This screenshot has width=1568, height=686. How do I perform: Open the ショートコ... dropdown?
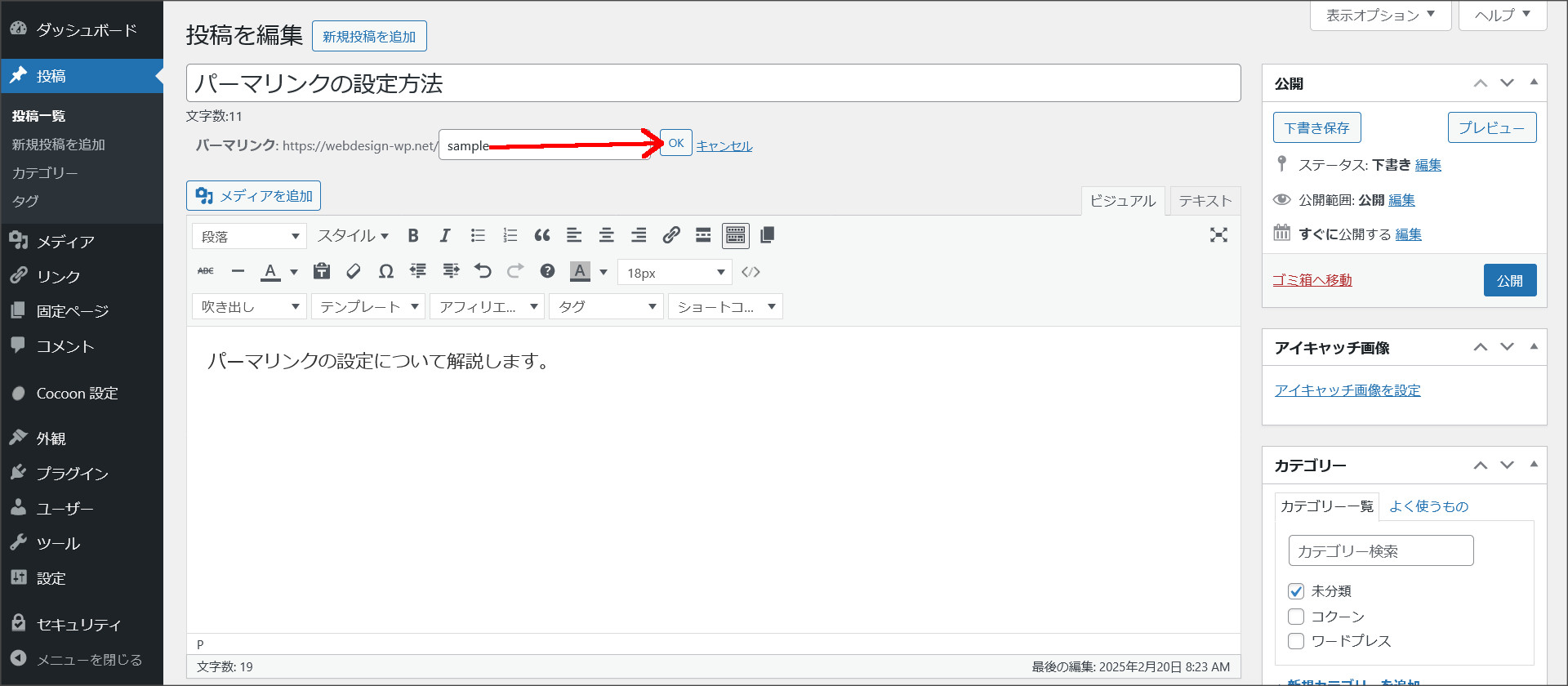pos(725,307)
